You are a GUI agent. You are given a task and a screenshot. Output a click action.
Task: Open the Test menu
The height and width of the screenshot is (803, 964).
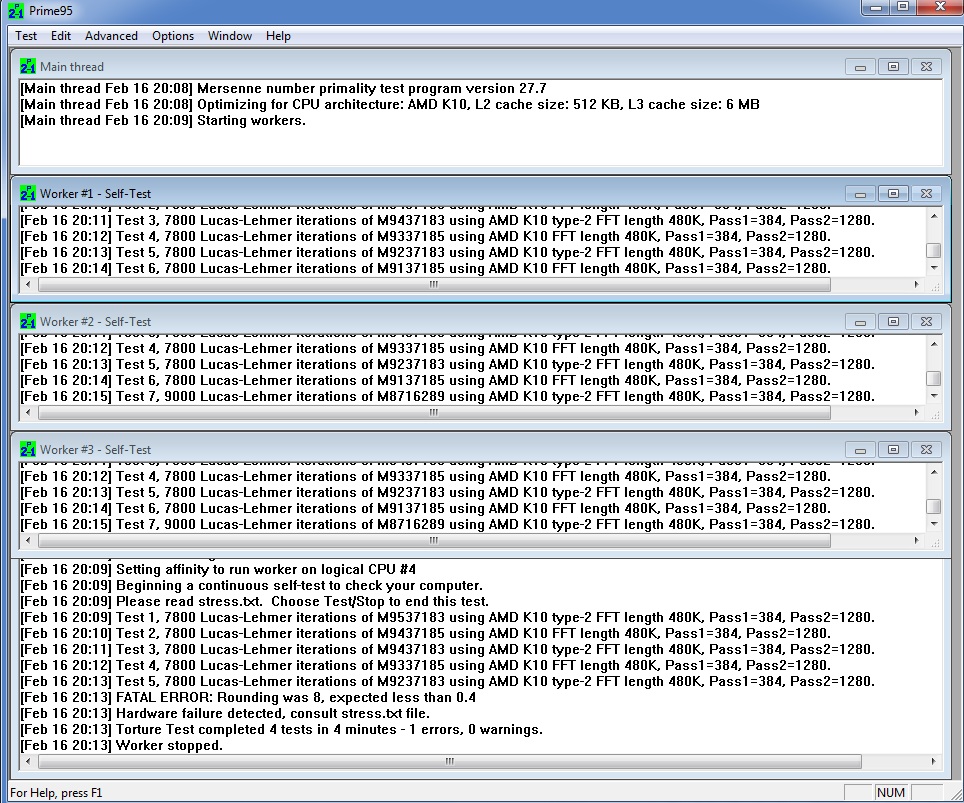pyautogui.click(x=26, y=36)
